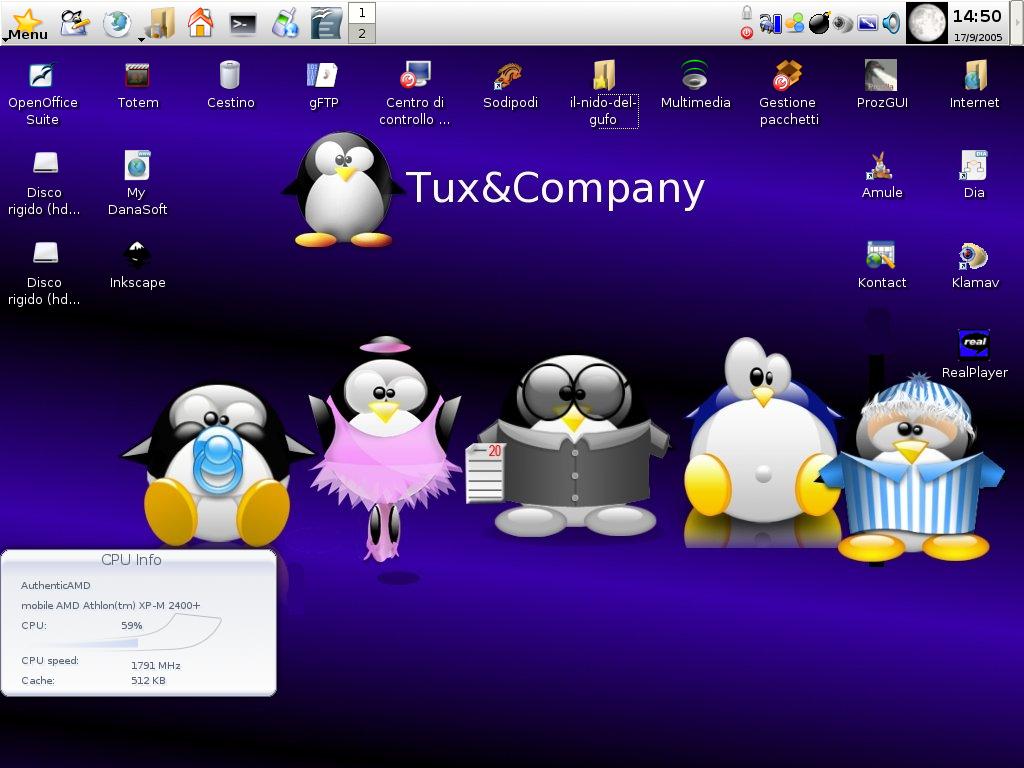Switch to virtual desktop 1
The width and height of the screenshot is (1024, 768).
(362, 13)
